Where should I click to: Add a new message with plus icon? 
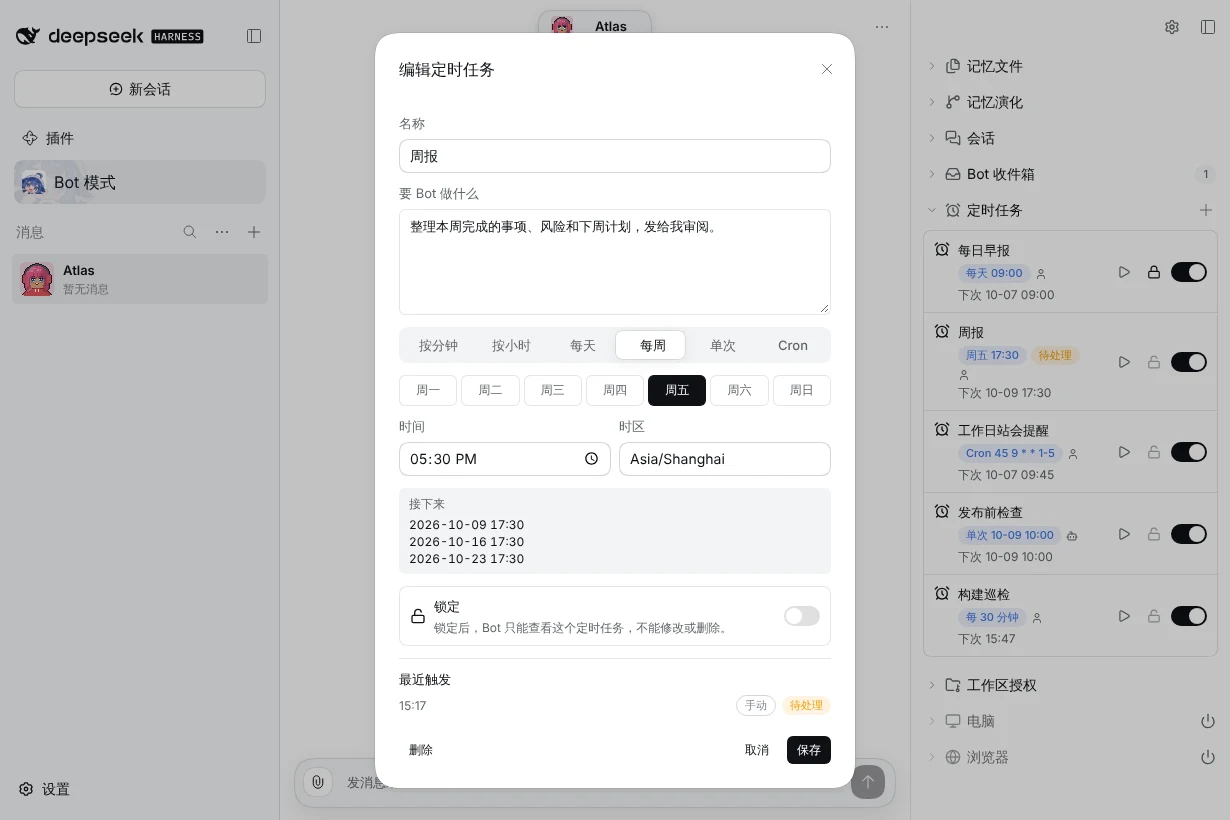point(254,232)
